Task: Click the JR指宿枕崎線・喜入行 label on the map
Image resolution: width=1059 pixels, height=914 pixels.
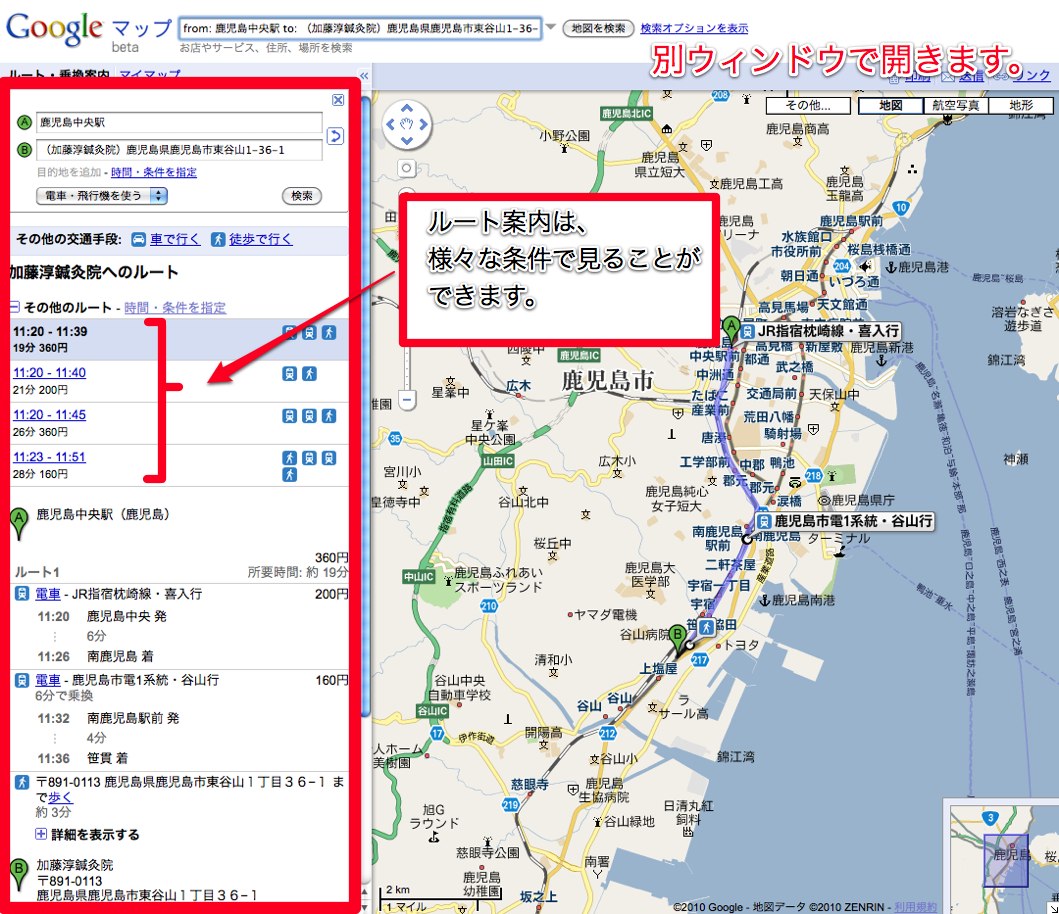Action: tap(821, 331)
